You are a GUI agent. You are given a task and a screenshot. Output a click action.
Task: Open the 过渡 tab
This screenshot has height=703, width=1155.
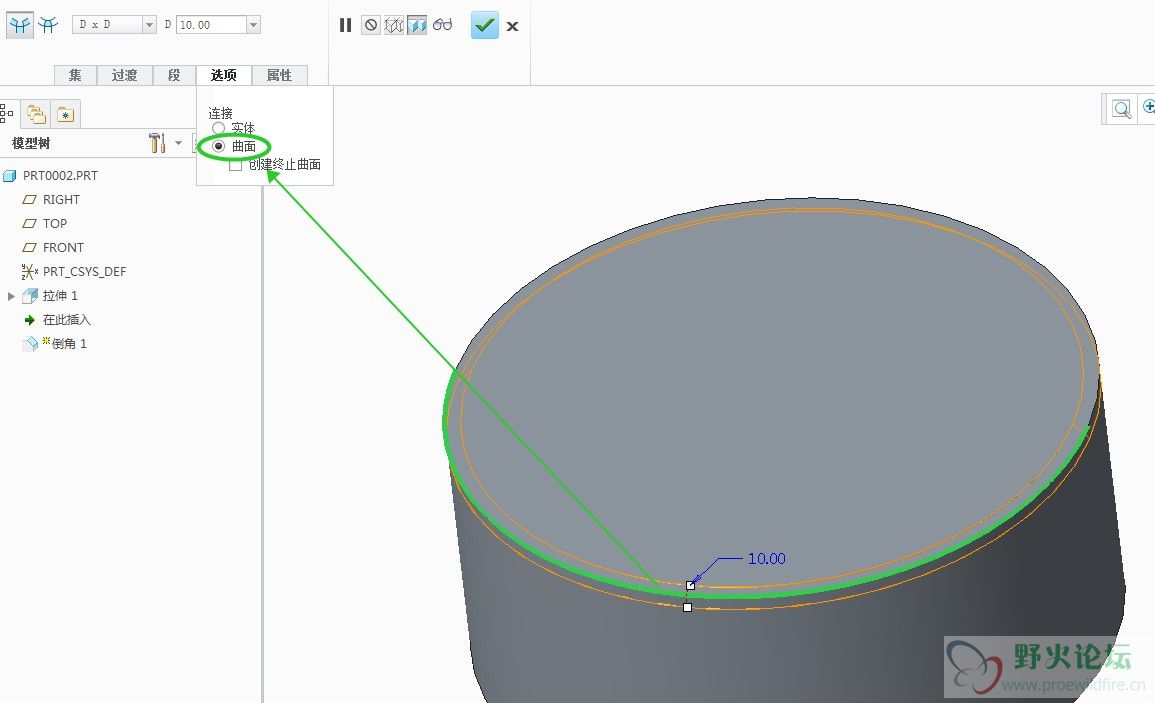[x=124, y=75]
